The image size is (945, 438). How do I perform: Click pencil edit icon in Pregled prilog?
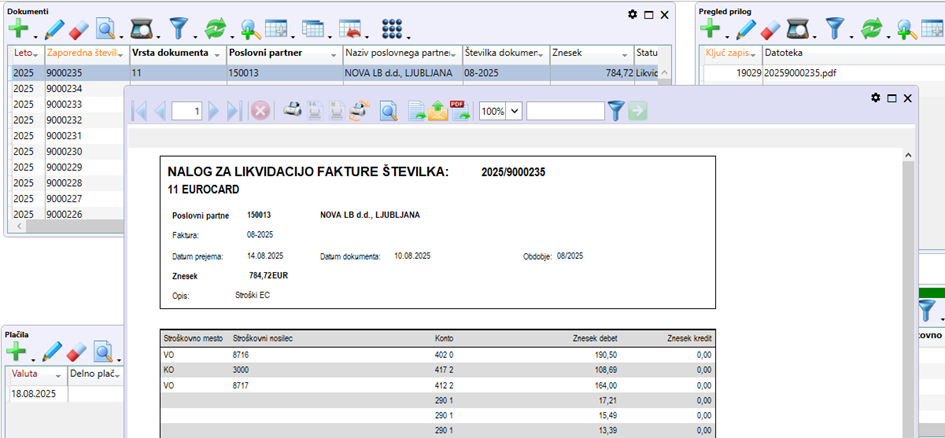(746, 28)
